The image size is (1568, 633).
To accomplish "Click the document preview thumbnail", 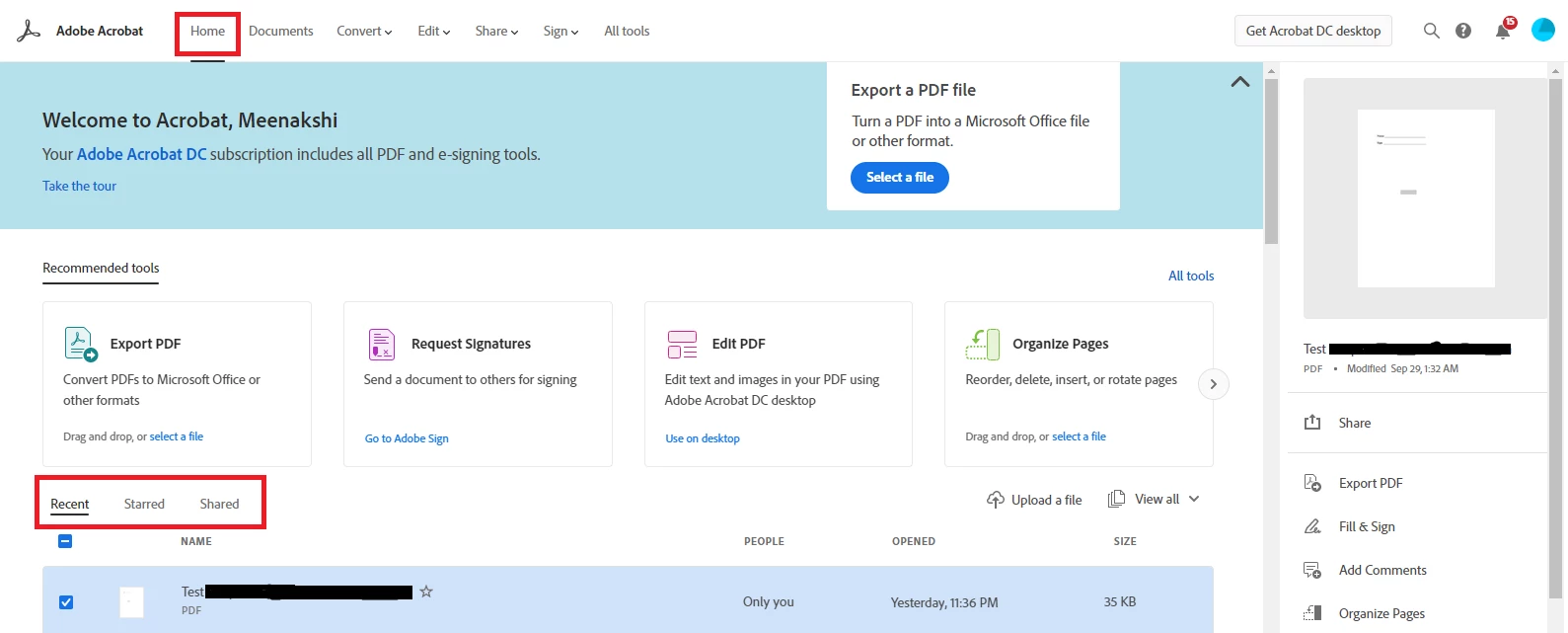I will [x=1425, y=198].
